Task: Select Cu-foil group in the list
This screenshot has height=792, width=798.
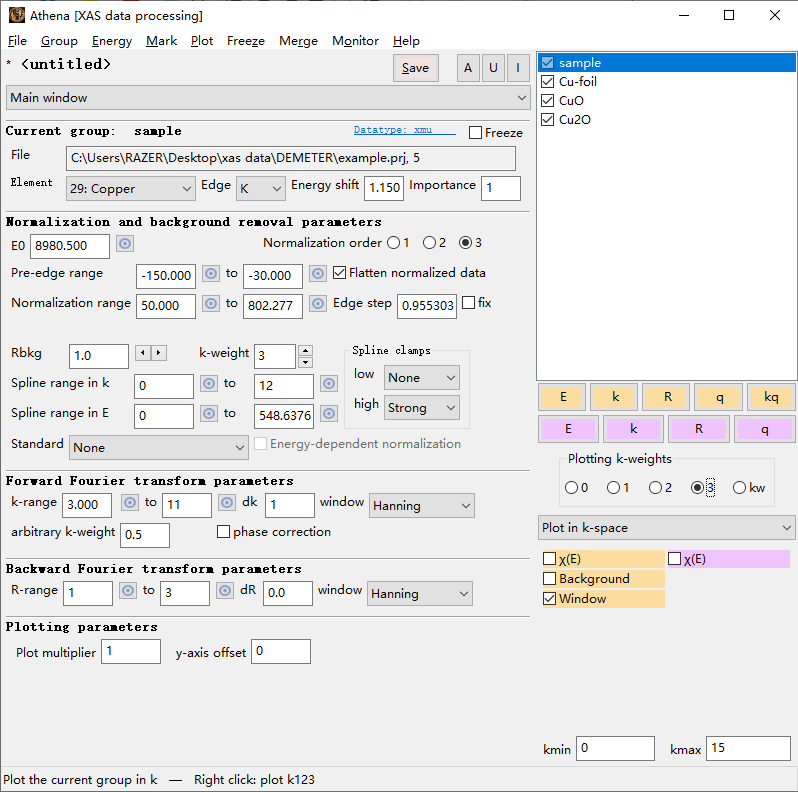Action: 577,82
